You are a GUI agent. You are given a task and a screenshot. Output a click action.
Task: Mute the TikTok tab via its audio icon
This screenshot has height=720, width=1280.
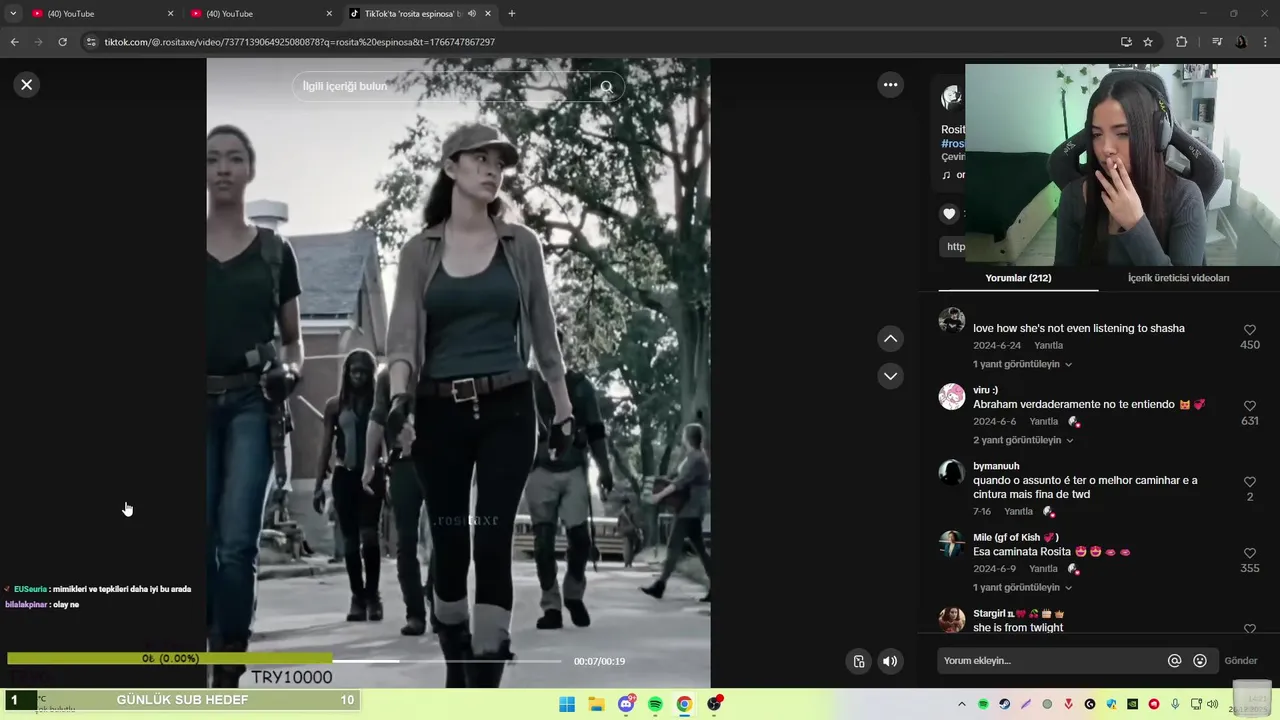point(472,14)
